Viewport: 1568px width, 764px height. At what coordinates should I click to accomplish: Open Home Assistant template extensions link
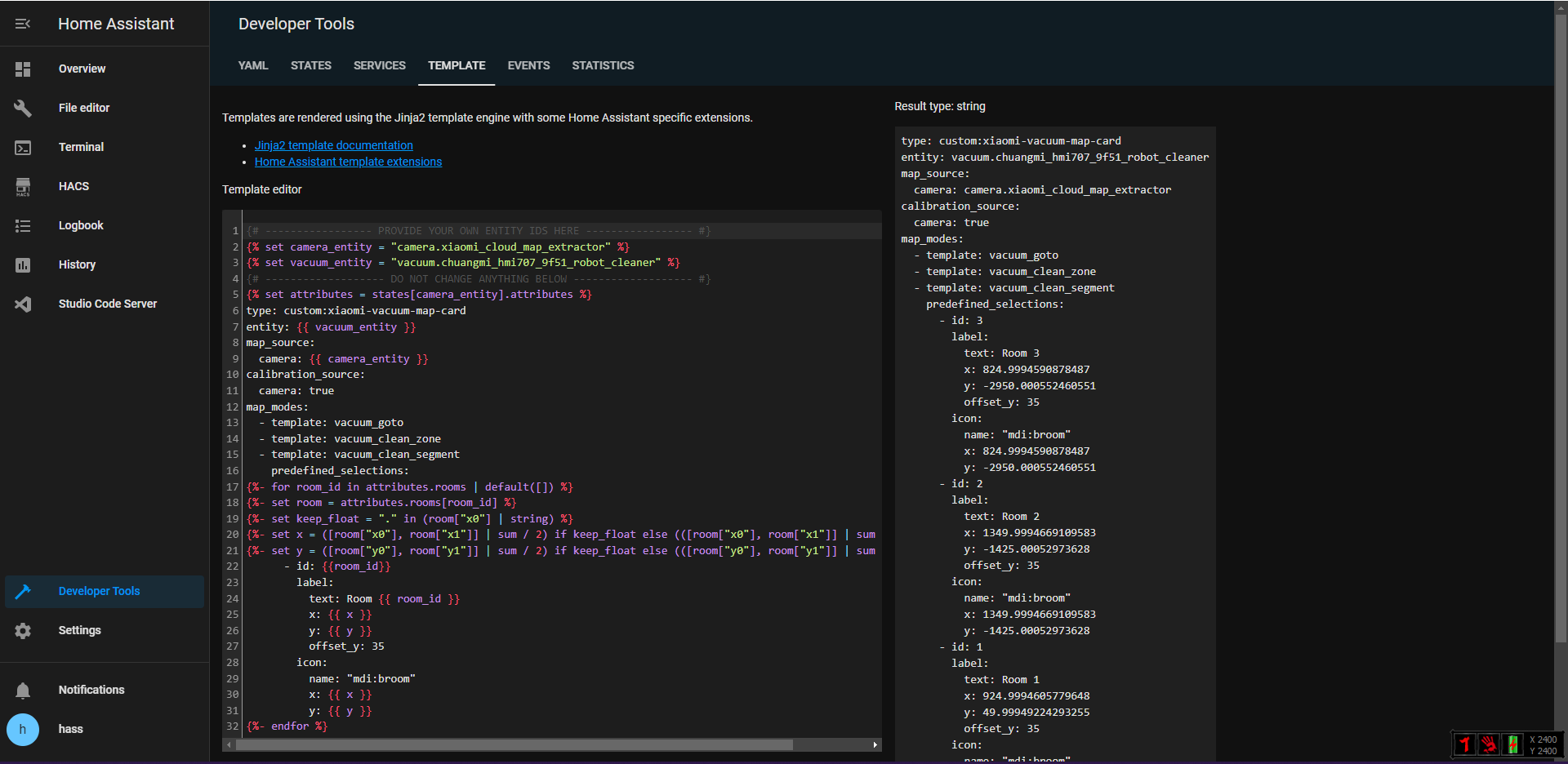click(x=348, y=162)
